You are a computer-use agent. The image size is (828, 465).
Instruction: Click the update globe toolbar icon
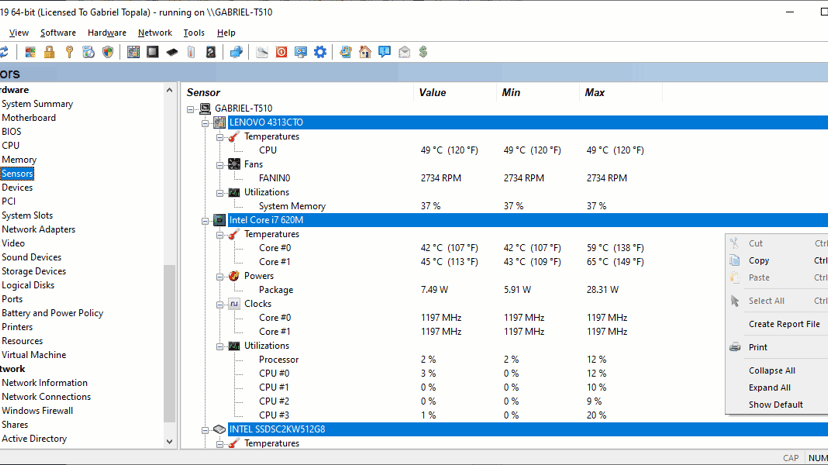(346, 52)
